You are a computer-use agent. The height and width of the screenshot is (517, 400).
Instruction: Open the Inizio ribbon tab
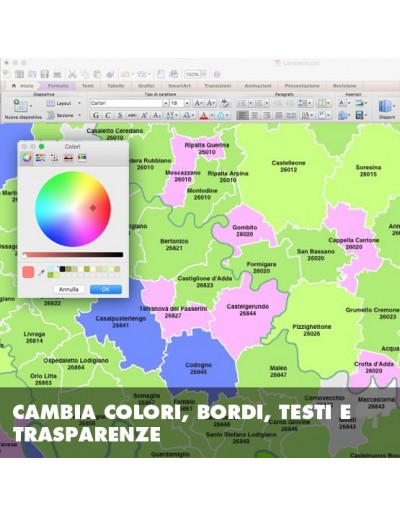click(23, 86)
